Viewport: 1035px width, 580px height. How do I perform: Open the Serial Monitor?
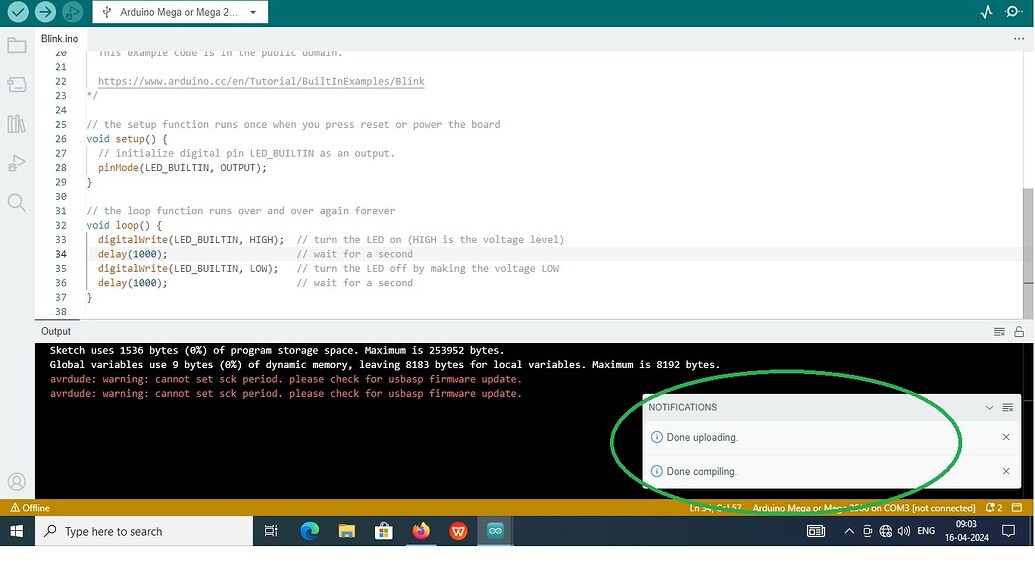click(x=1014, y=11)
